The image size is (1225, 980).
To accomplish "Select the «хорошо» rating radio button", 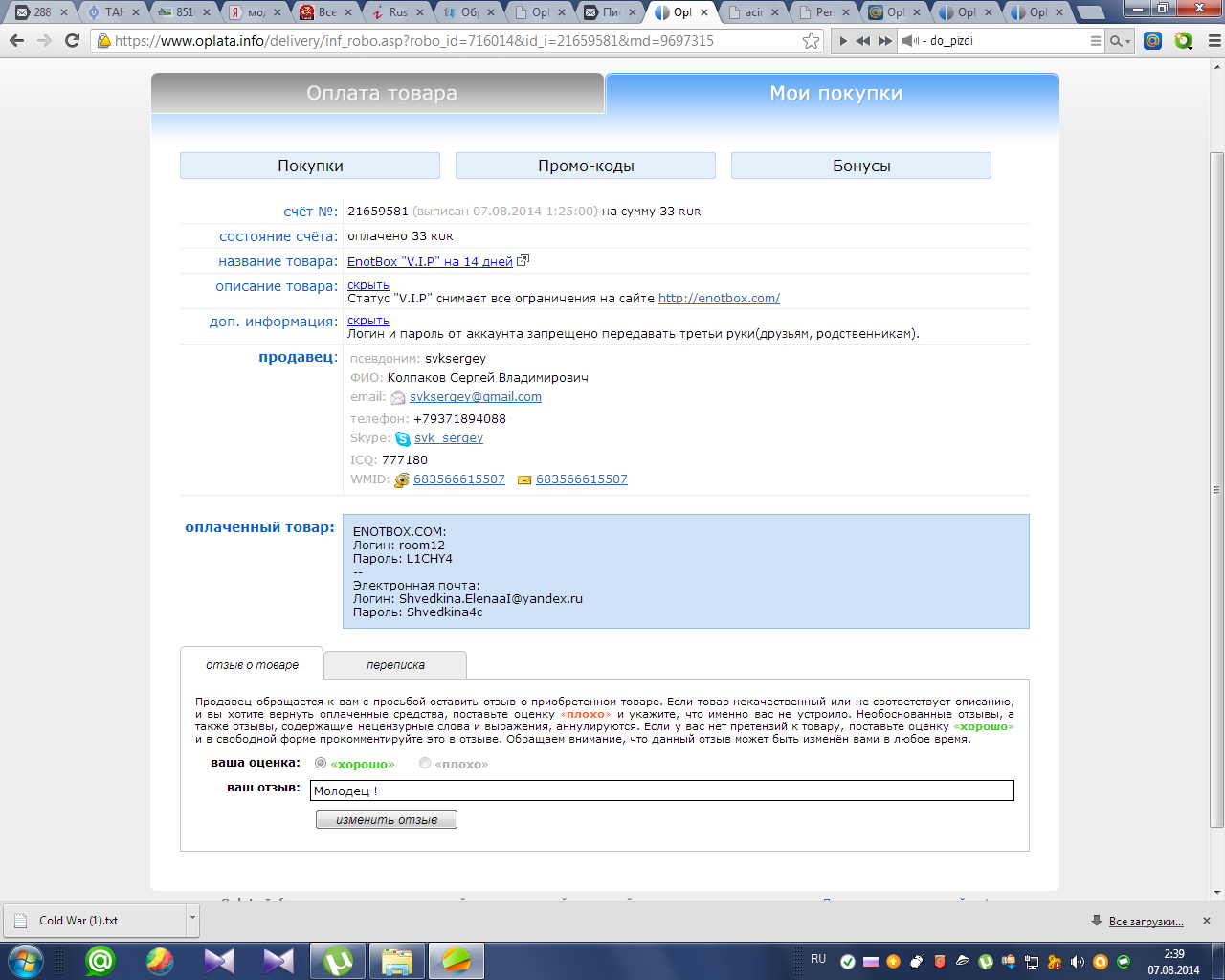I will tap(321, 763).
